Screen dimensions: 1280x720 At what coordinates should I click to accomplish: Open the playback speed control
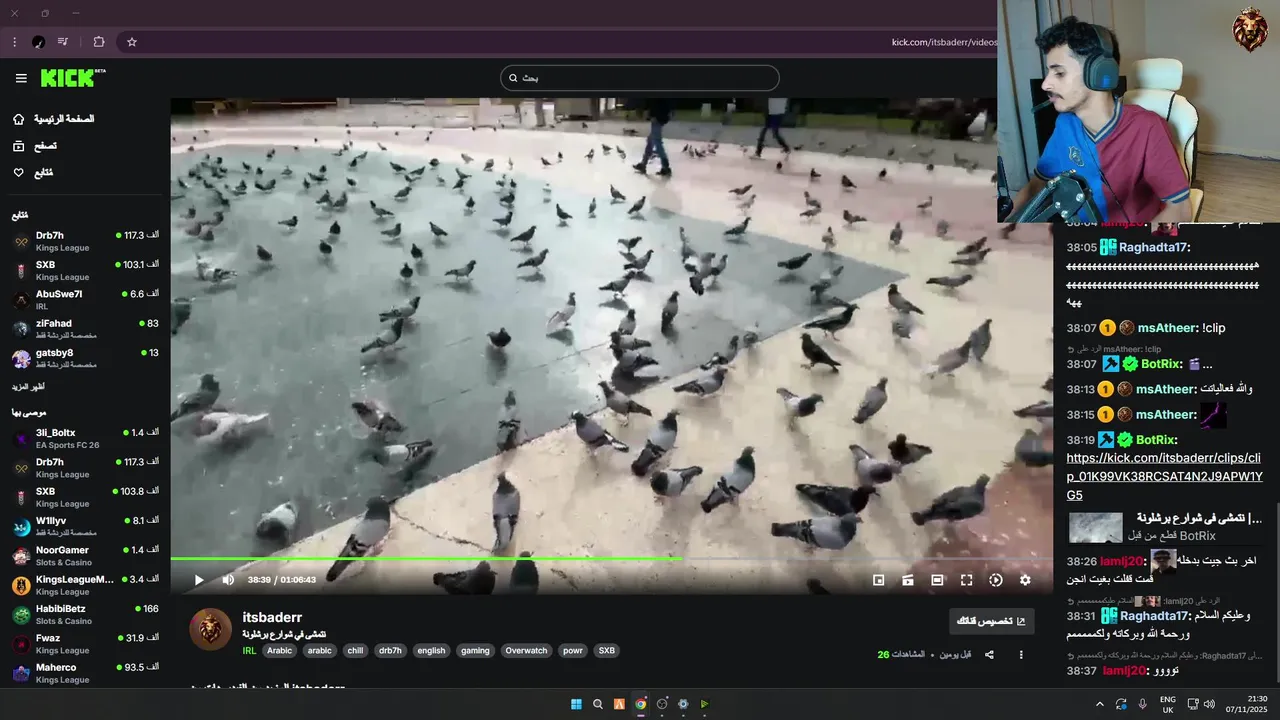click(x=996, y=580)
